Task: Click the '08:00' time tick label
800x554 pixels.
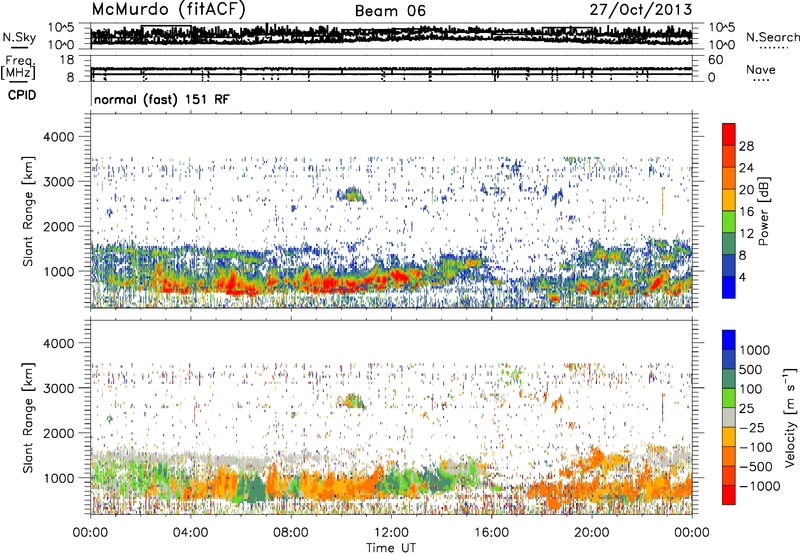Action: point(290,533)
